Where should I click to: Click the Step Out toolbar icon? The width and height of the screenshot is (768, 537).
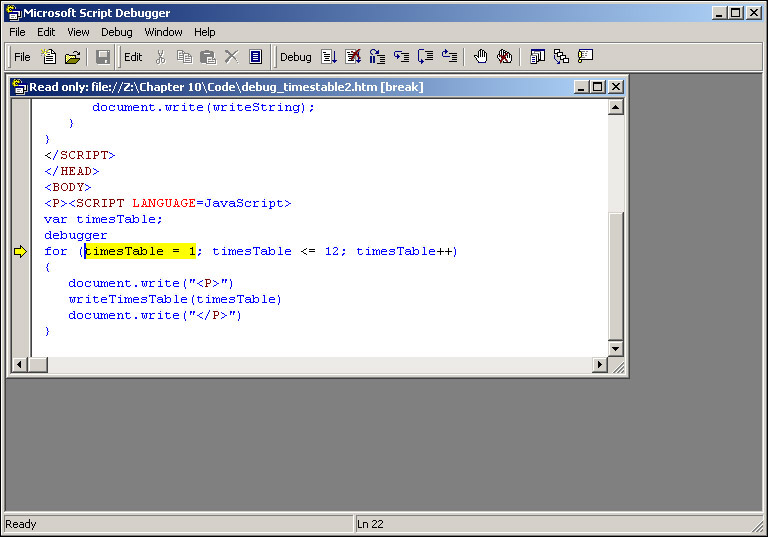pos(449,57)
